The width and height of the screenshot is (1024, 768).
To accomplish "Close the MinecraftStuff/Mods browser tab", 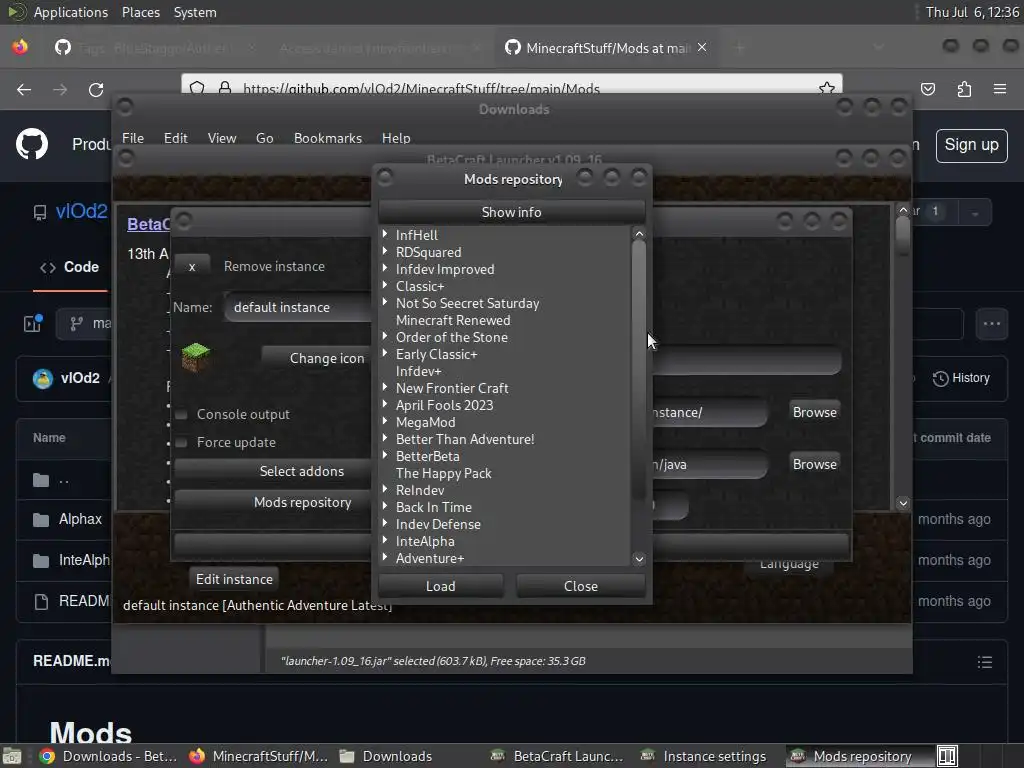I will point(702,47).
